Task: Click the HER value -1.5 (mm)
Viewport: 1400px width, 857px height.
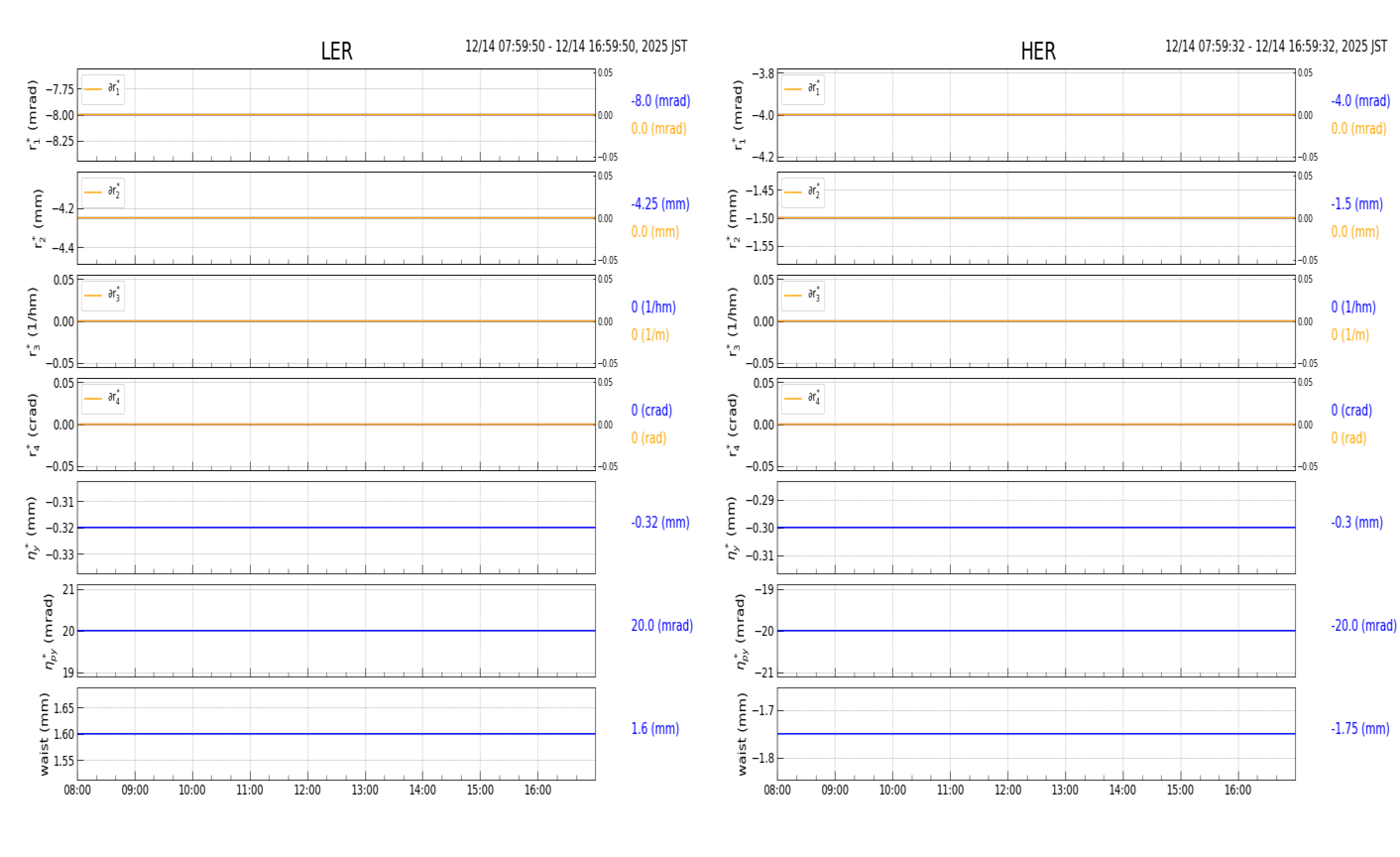Action: point(1356,204)
